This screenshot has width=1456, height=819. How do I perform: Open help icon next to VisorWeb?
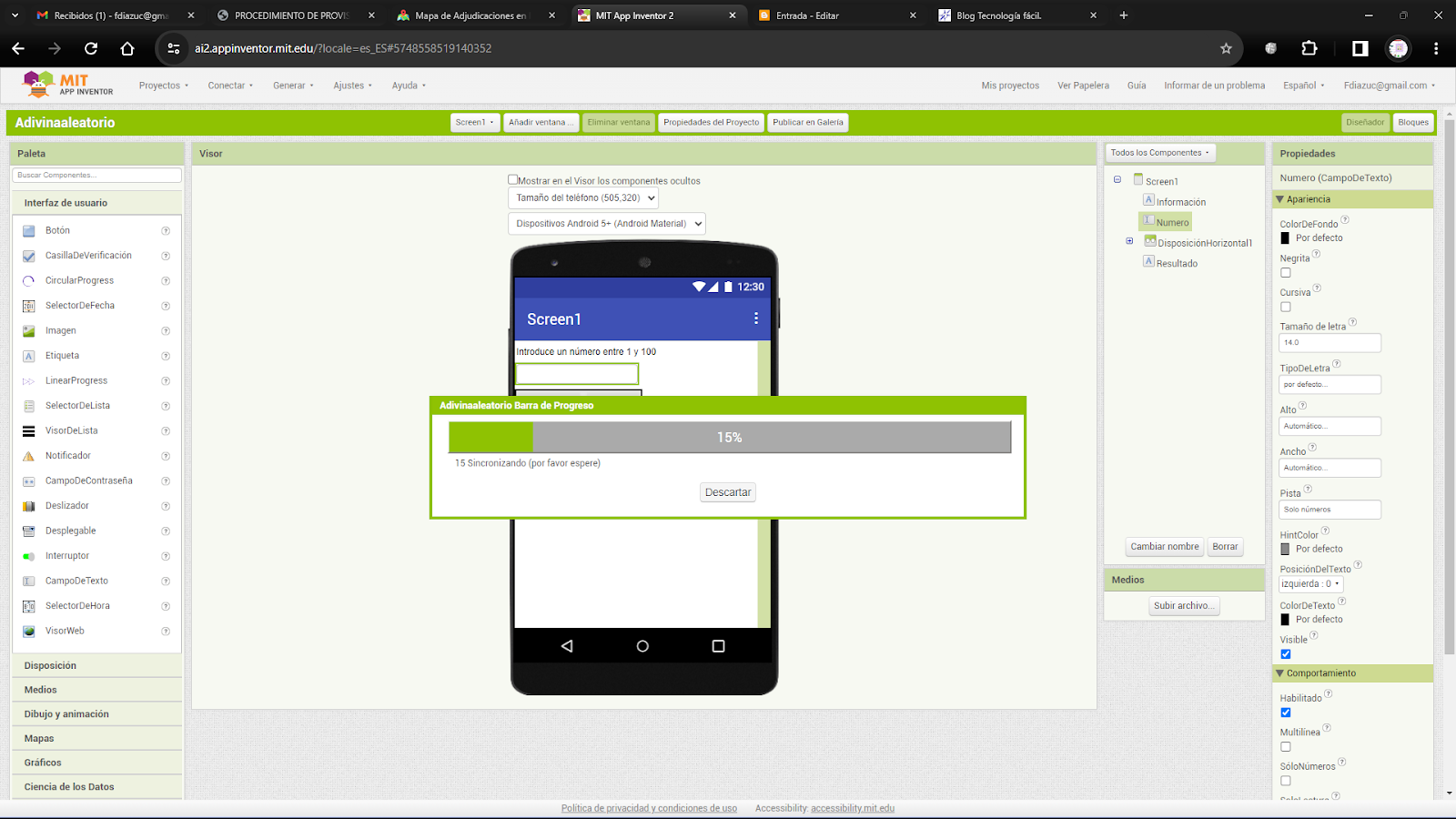[x=166, y=632]
